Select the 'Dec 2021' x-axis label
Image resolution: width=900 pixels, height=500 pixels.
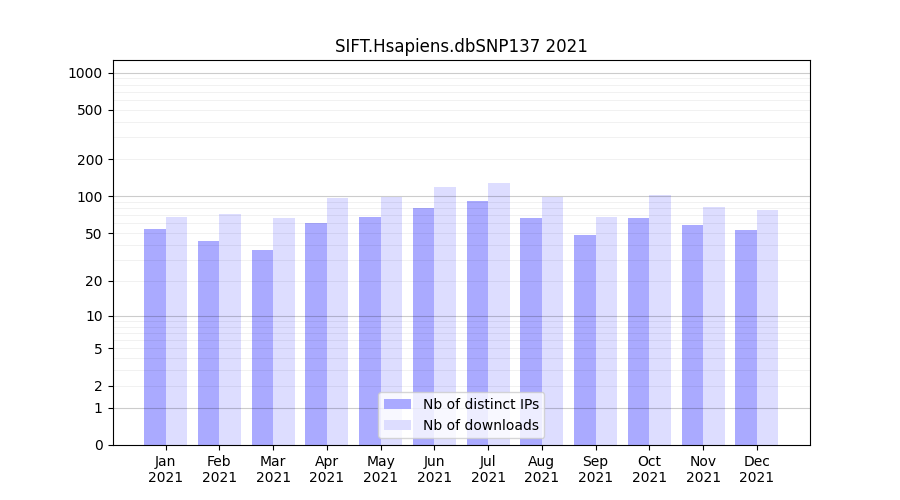tap(757, 469)
